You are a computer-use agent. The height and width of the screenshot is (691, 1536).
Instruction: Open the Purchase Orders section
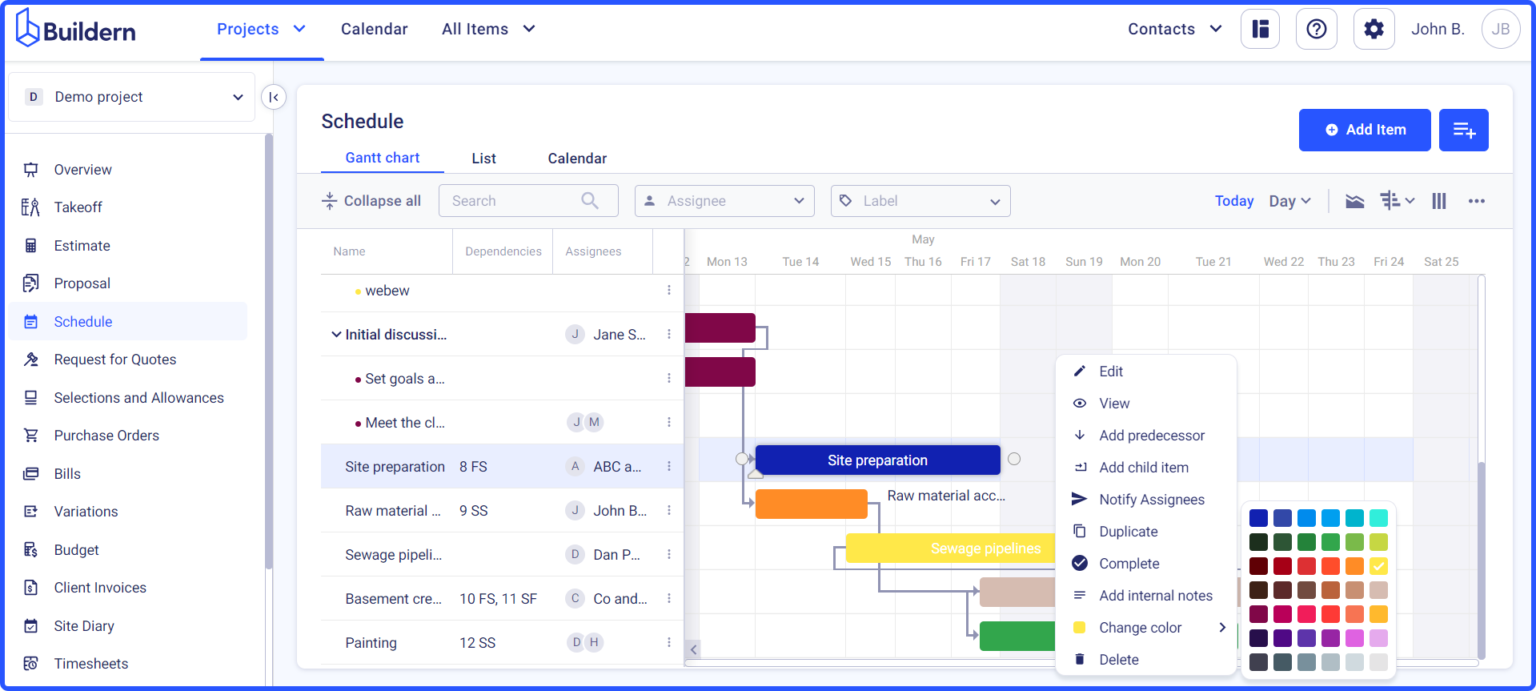[x=106, y=435]
